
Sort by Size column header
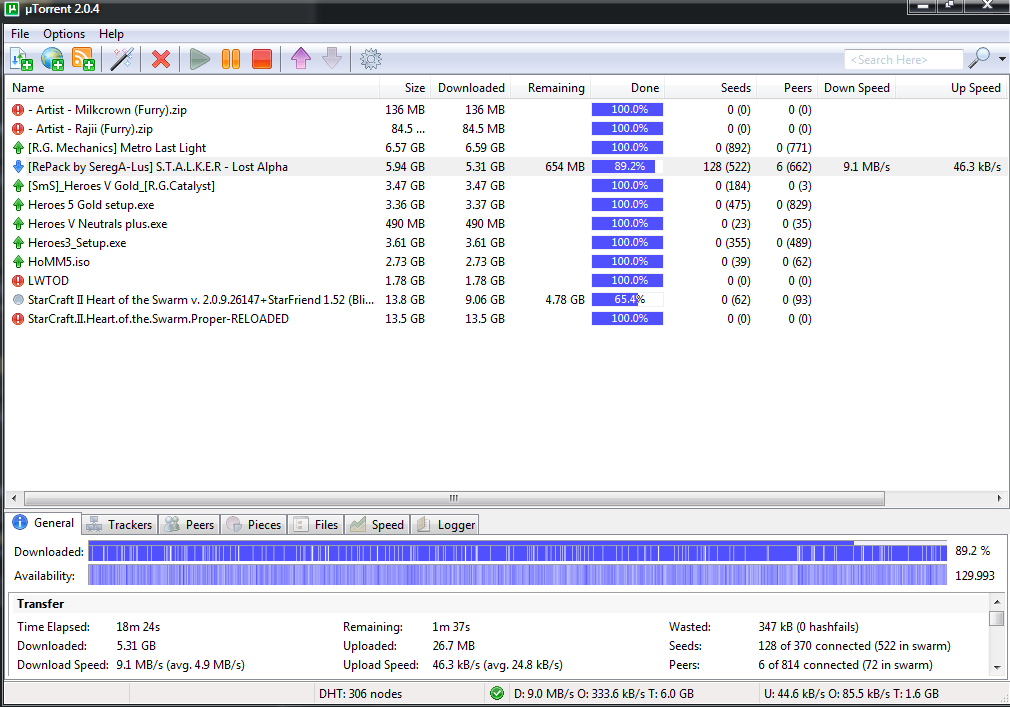405,88
